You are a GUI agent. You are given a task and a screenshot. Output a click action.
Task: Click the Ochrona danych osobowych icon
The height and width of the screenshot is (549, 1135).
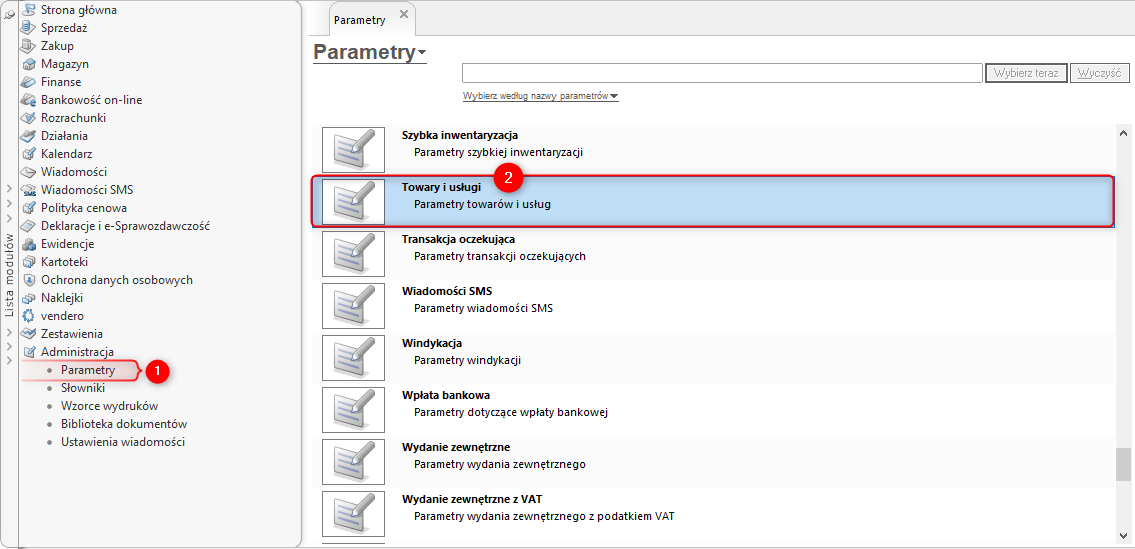pyautogui.click(x=29, y=280)
